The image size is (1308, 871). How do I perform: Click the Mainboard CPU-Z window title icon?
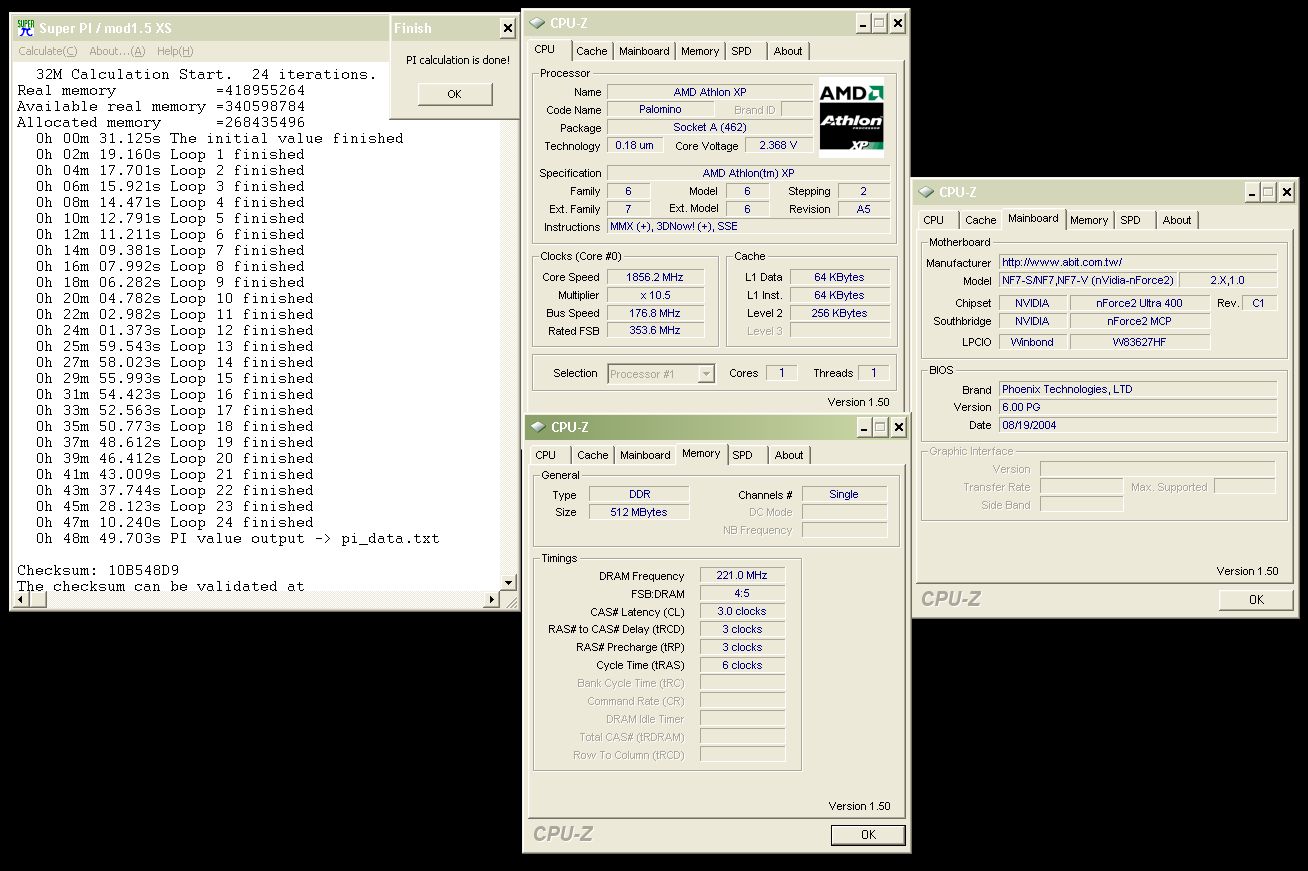tap(927, 192)
